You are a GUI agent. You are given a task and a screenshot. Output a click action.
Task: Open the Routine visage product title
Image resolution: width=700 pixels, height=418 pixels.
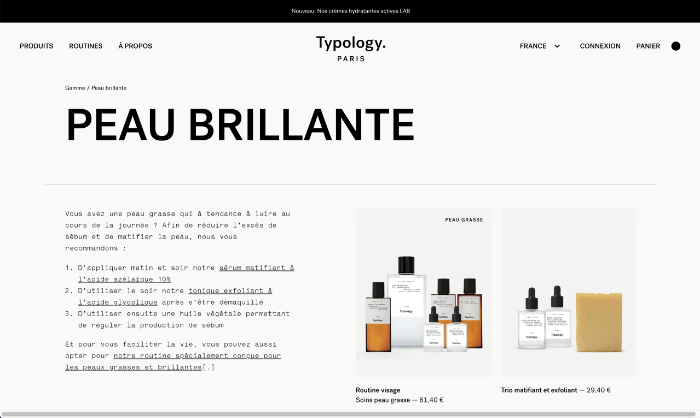pyautogui.click(x=379, y=390)
